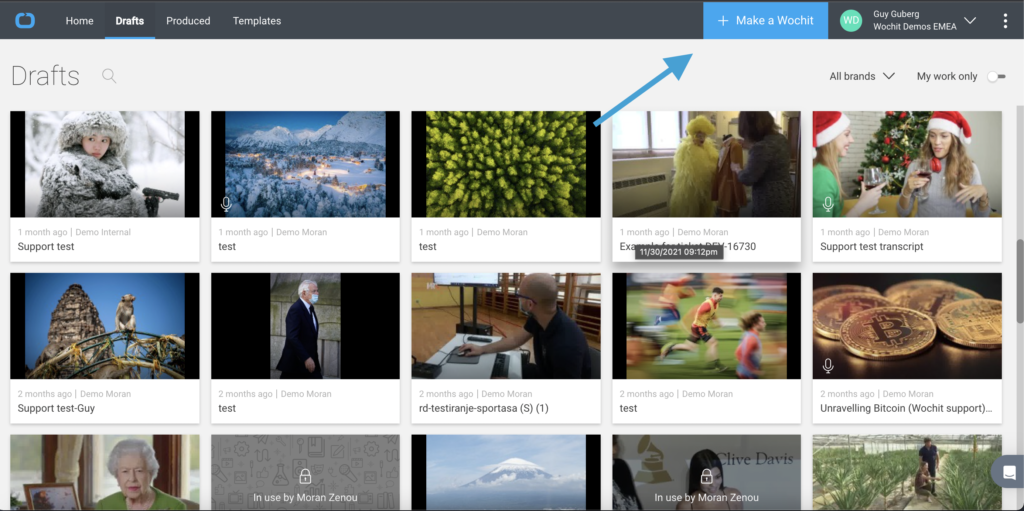Open the snowy mountain village thumbnail

click(x=305, y=164)
